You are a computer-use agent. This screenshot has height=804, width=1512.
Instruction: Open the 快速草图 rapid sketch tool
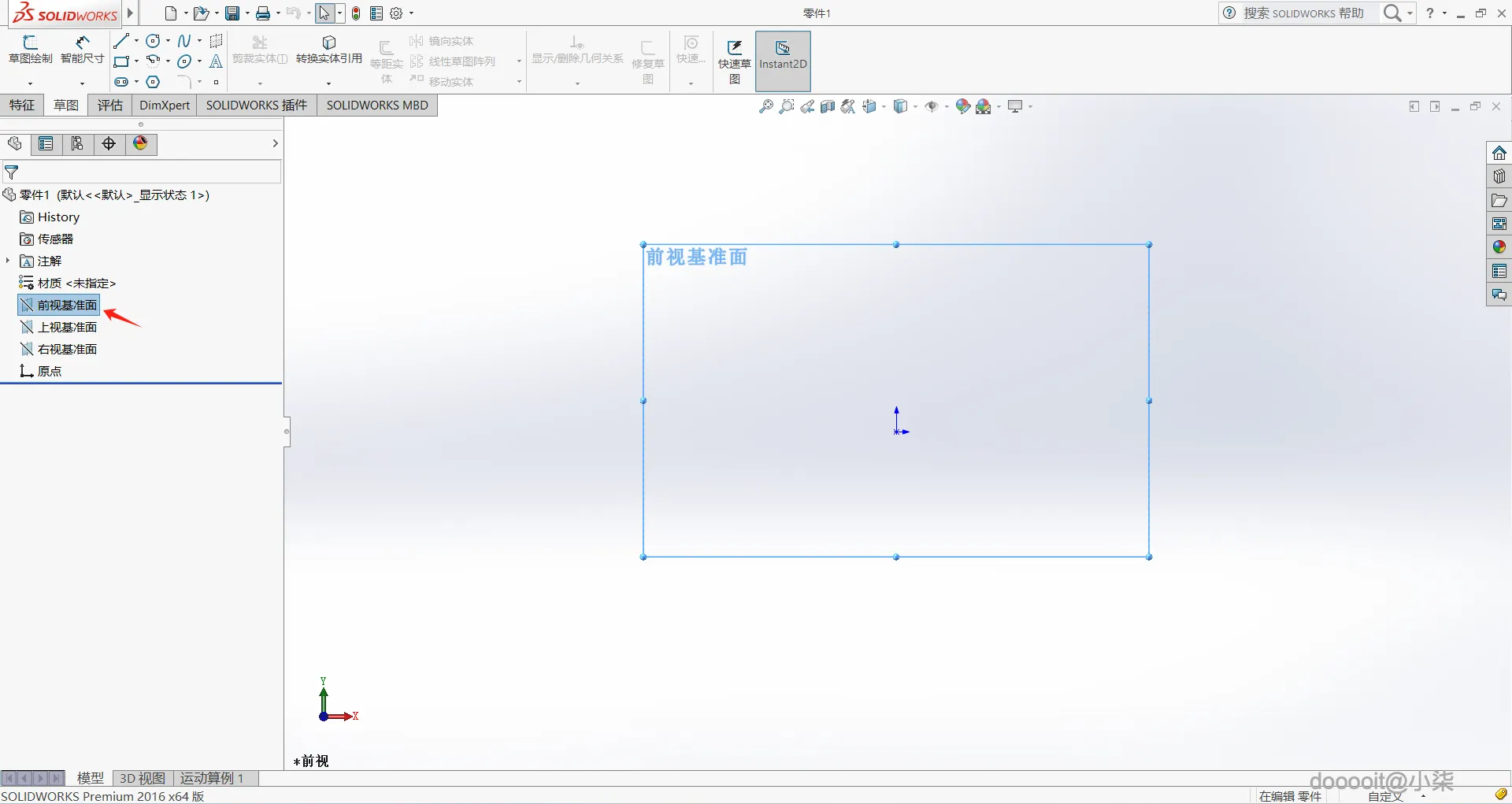(x=734, y=61)
